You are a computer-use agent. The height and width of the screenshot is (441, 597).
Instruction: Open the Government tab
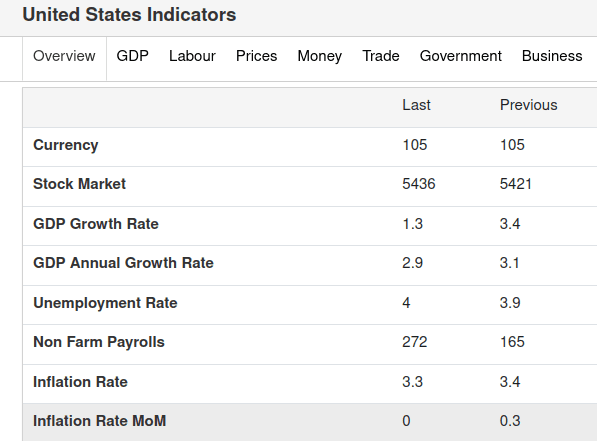point(461,56)
